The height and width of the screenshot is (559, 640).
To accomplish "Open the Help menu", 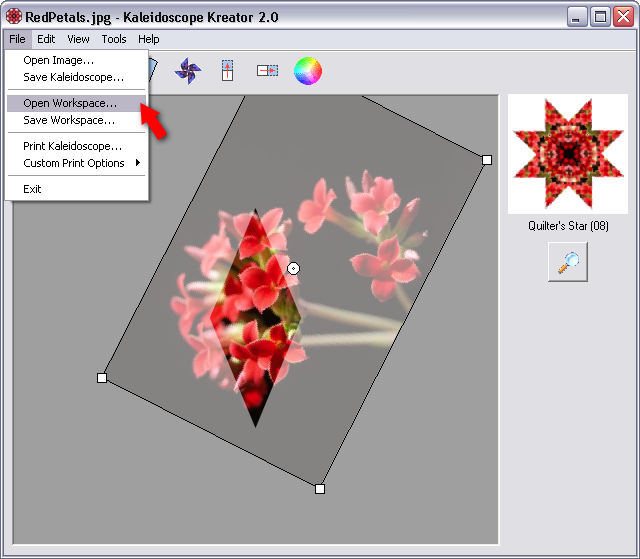I will pyautogui.click(x=149, y=39).
